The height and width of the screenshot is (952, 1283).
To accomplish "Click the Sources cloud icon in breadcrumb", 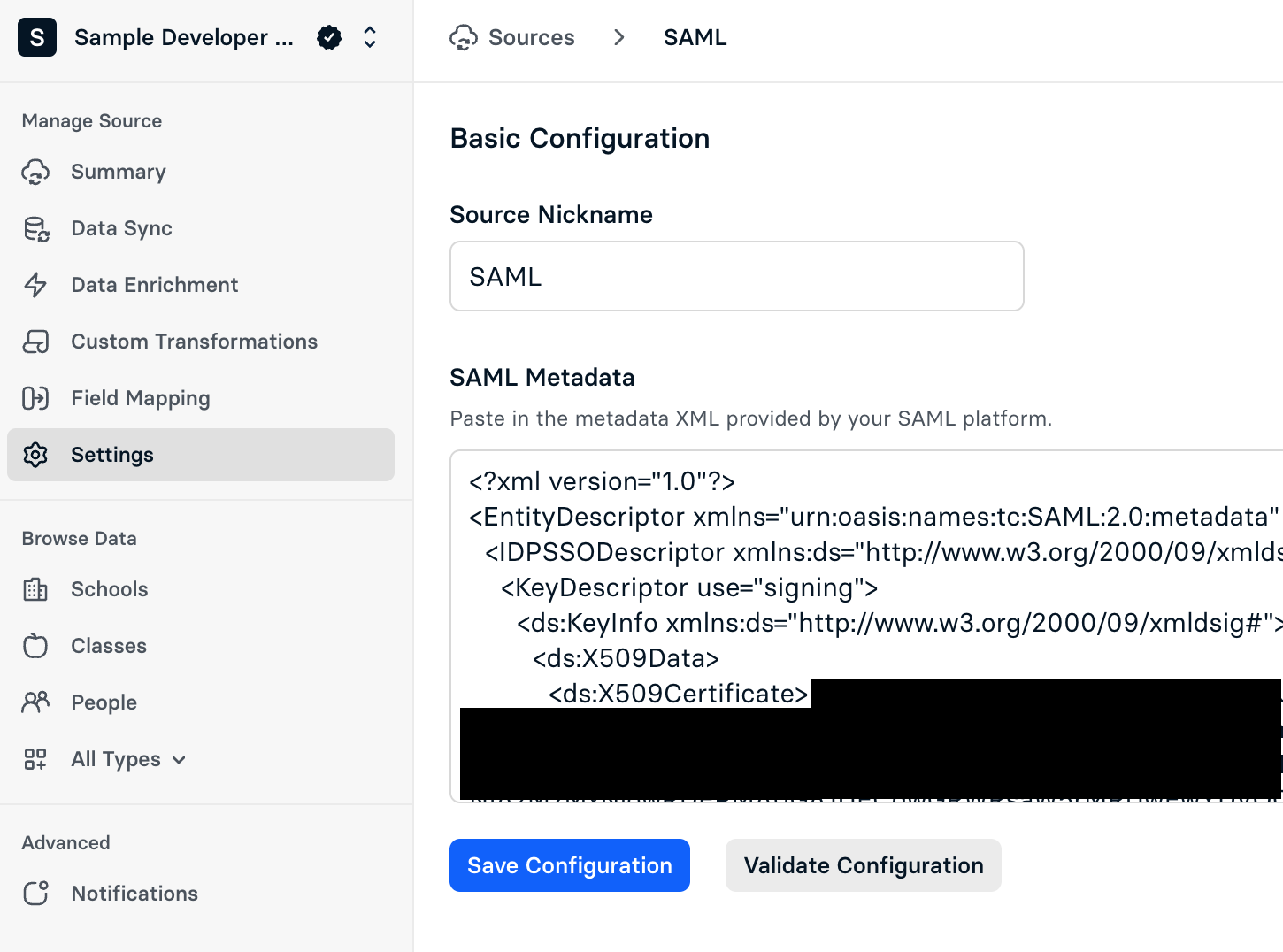I will pos(465,37).
